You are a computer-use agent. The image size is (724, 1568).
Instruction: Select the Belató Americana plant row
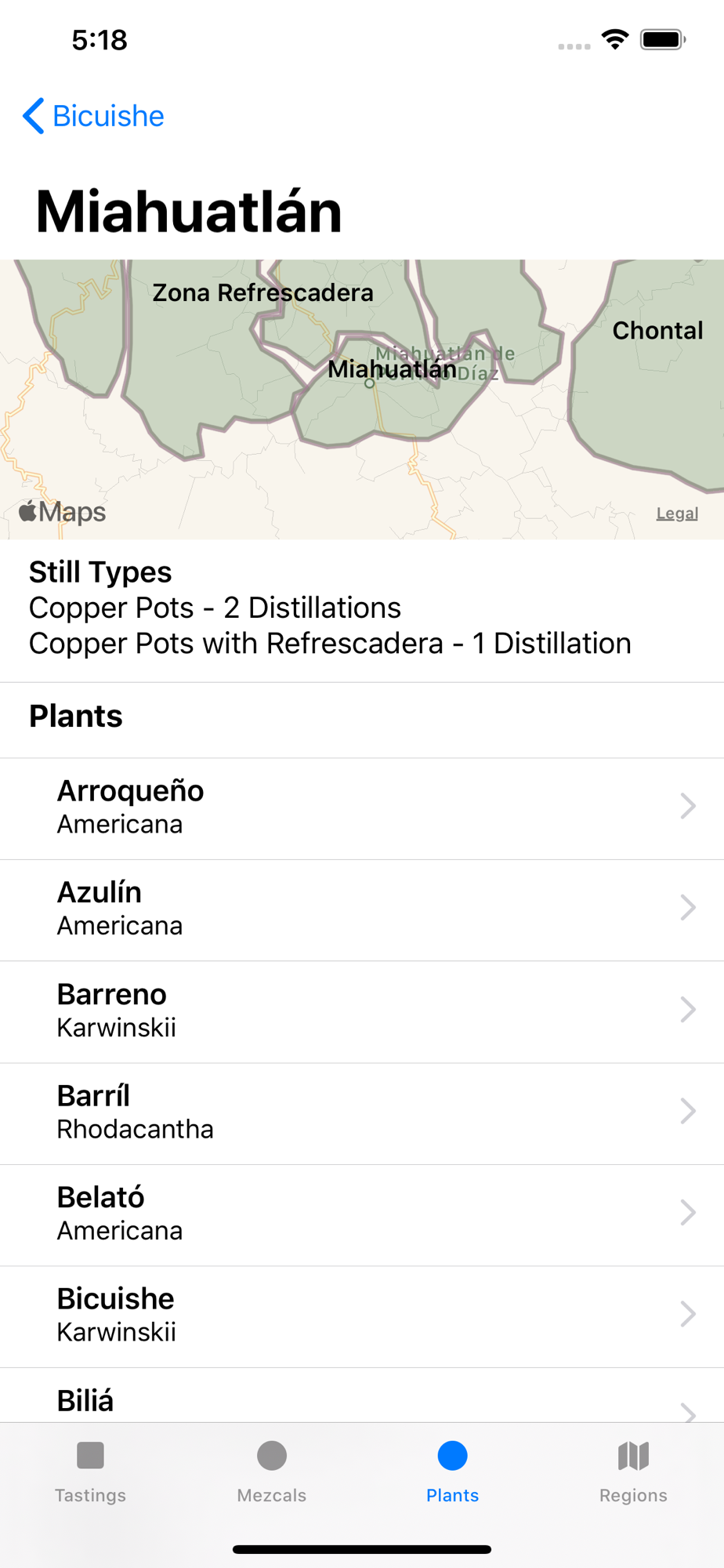[x=362, y=1215]
